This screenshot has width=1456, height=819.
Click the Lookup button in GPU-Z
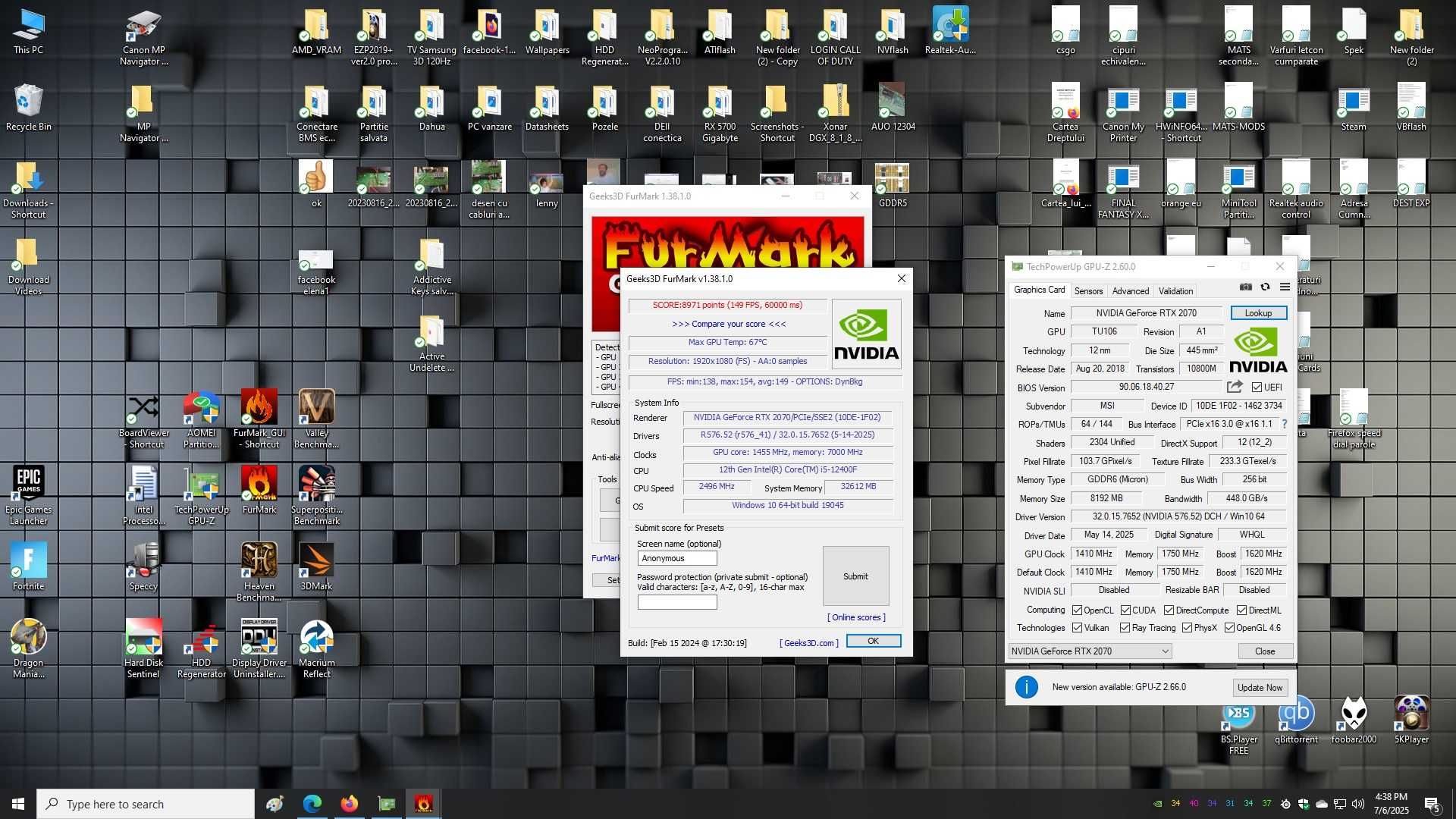(1258, 313)
